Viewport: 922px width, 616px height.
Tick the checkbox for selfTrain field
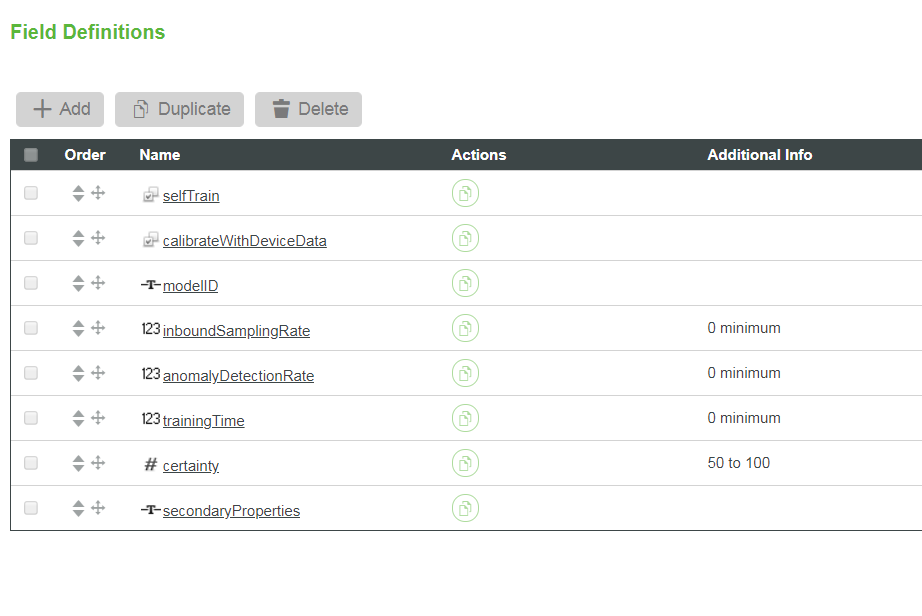pyautogui.click(x=31, y=193)
